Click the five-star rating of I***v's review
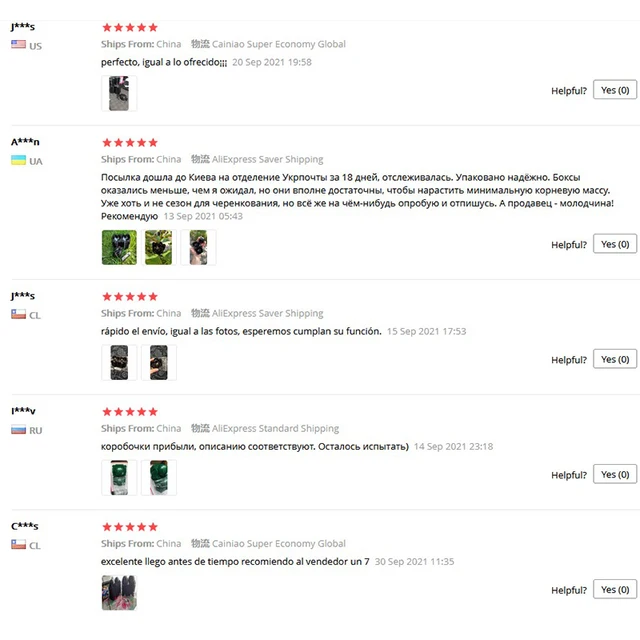This screenshot has width=640, height=640. coord(130,411)
